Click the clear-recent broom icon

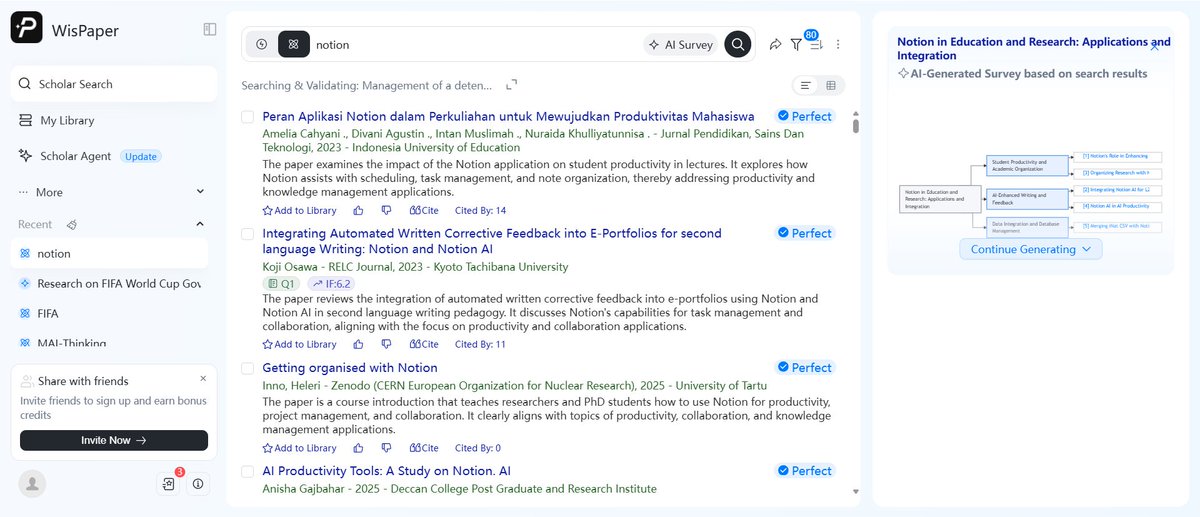point(72,224)
